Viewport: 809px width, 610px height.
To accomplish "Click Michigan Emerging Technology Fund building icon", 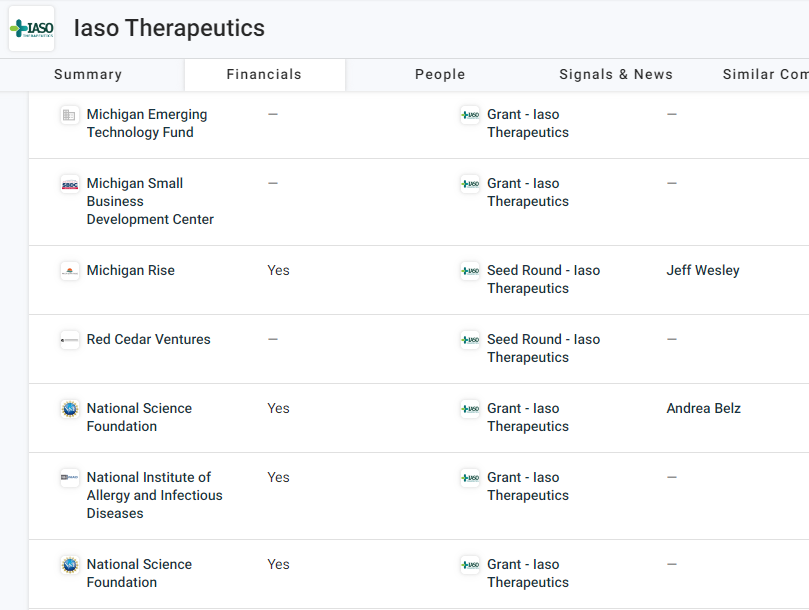I will 69,115.
